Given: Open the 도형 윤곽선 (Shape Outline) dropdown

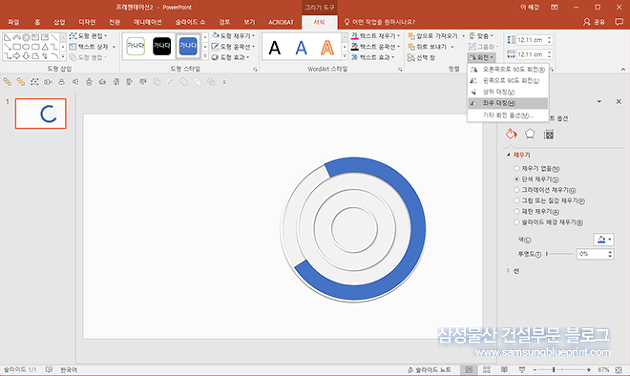Looking at the screenshot, I should [233, 47].
